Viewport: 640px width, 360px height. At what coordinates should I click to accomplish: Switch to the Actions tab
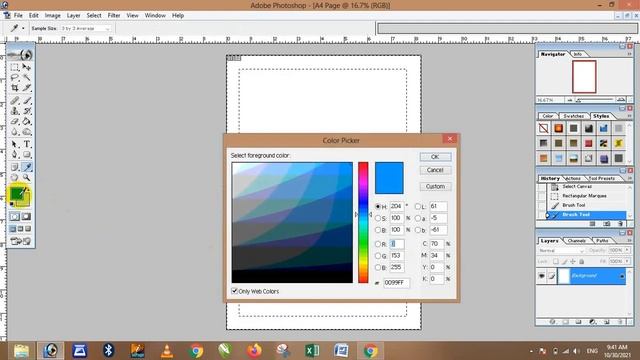(573, 178)
